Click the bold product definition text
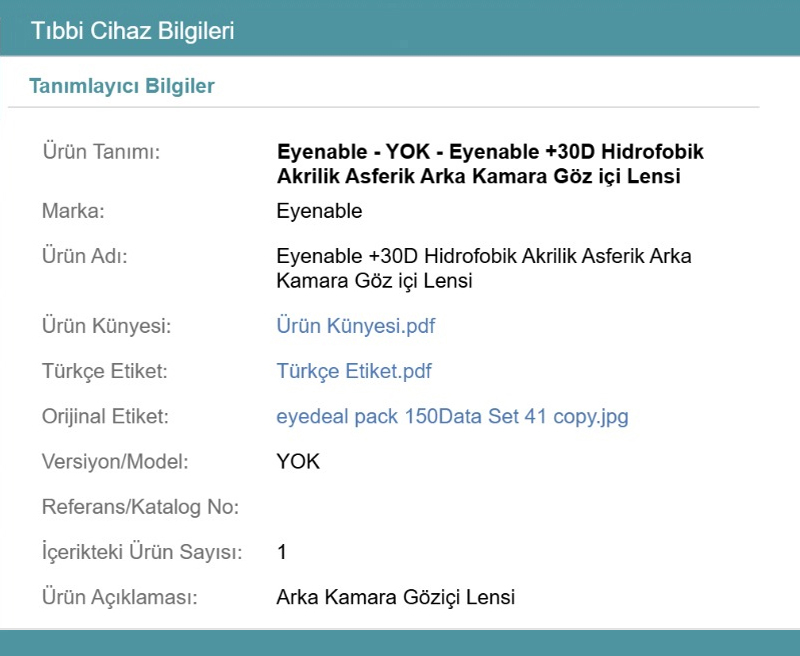The height and width of the screenshot is (656, 800). (490, 165)
